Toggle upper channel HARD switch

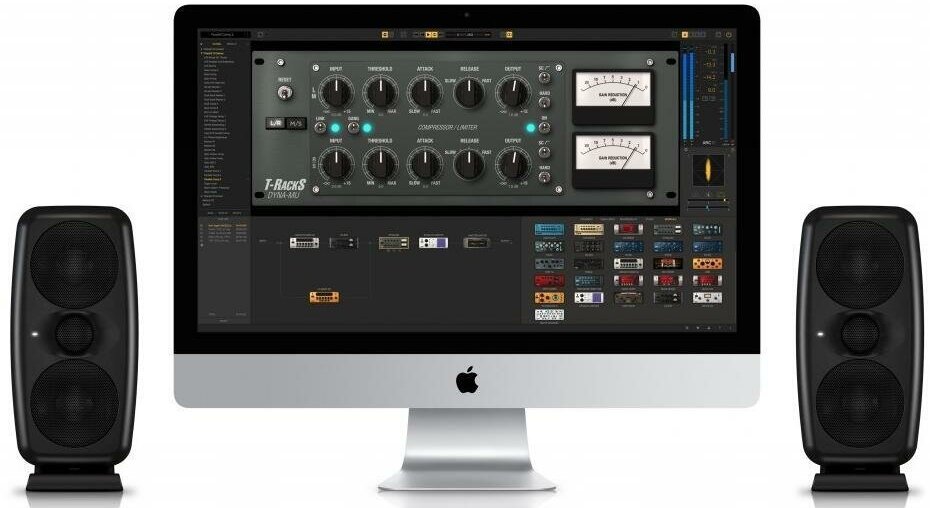tap(544, 102)
